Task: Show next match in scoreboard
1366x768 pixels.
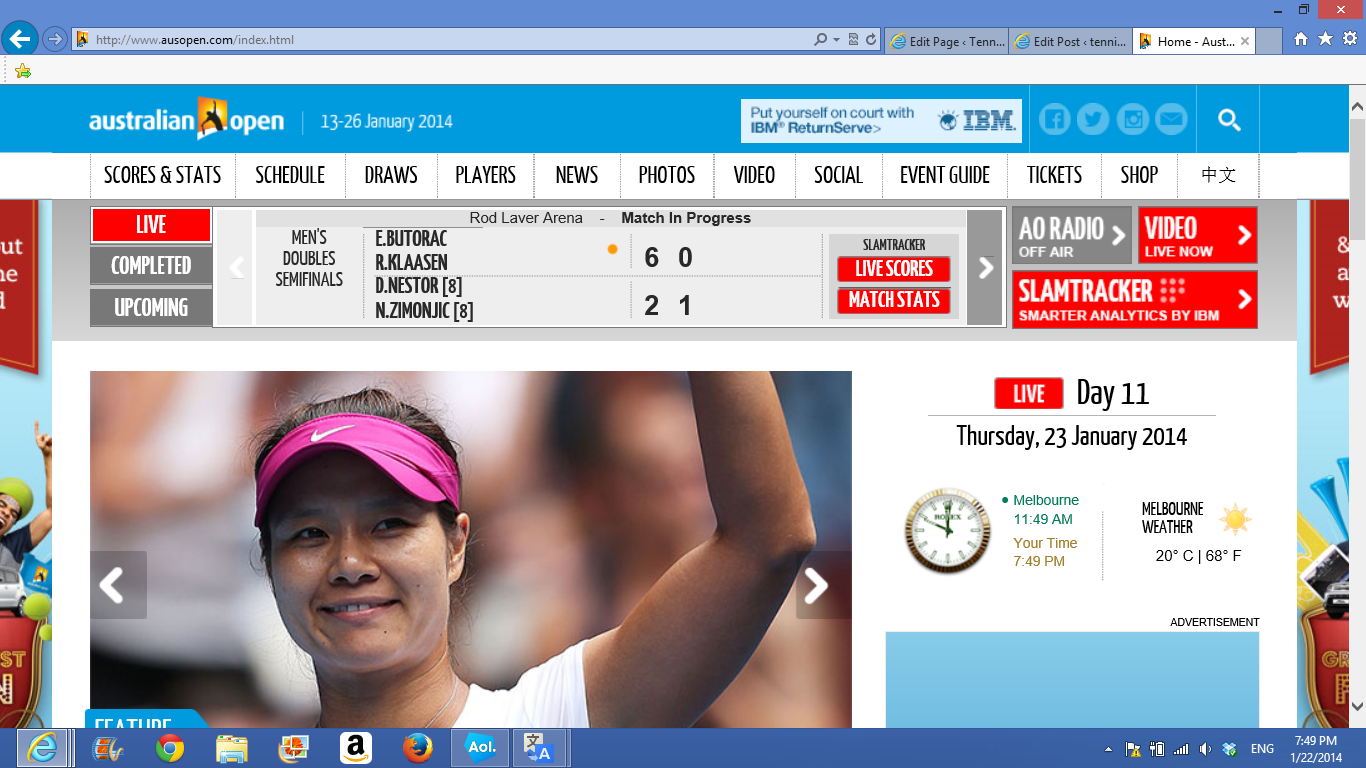Action: (x=985, y=267)
